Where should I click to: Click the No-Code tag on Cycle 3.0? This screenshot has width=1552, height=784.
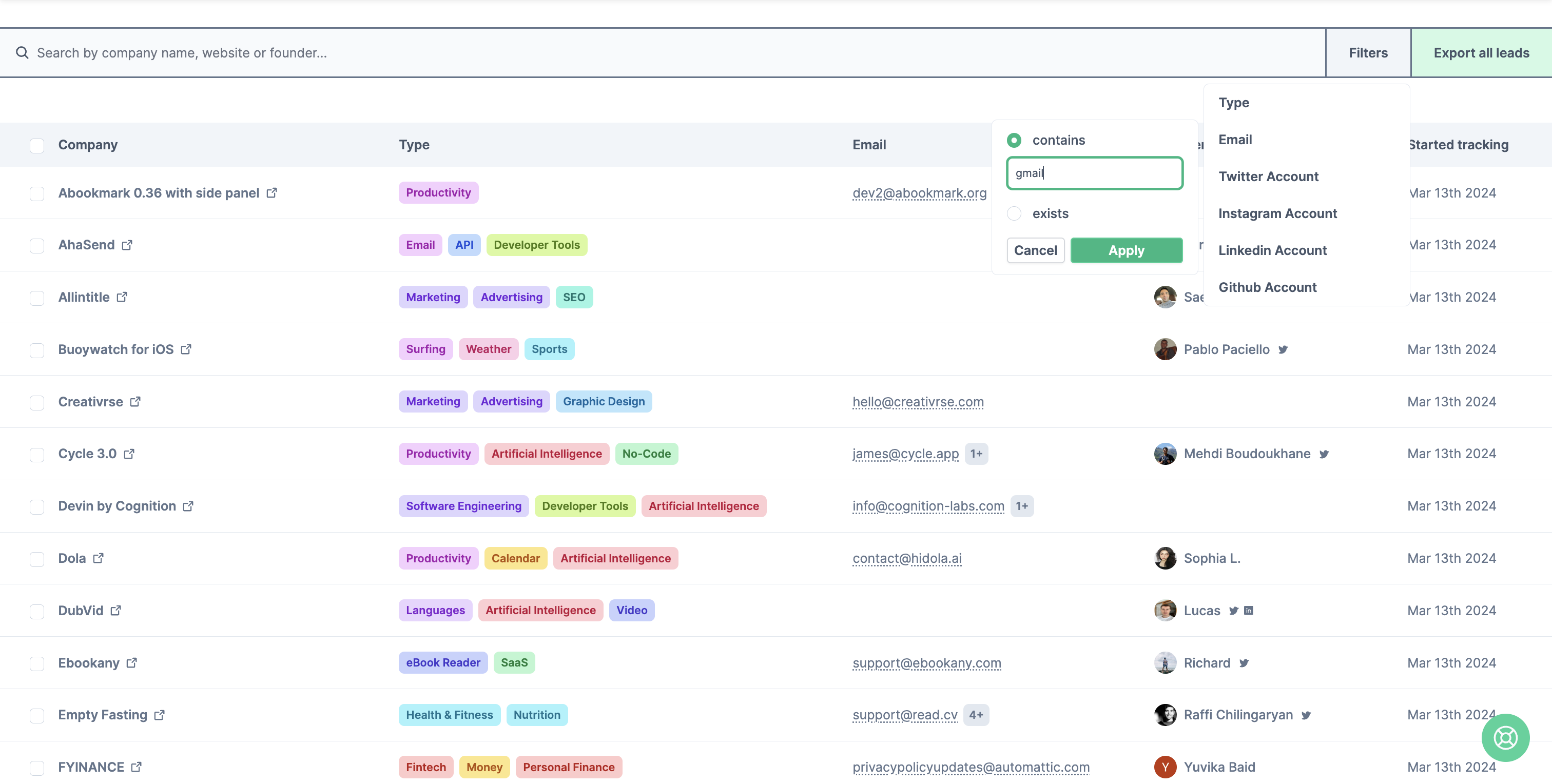tap(646, 454)
